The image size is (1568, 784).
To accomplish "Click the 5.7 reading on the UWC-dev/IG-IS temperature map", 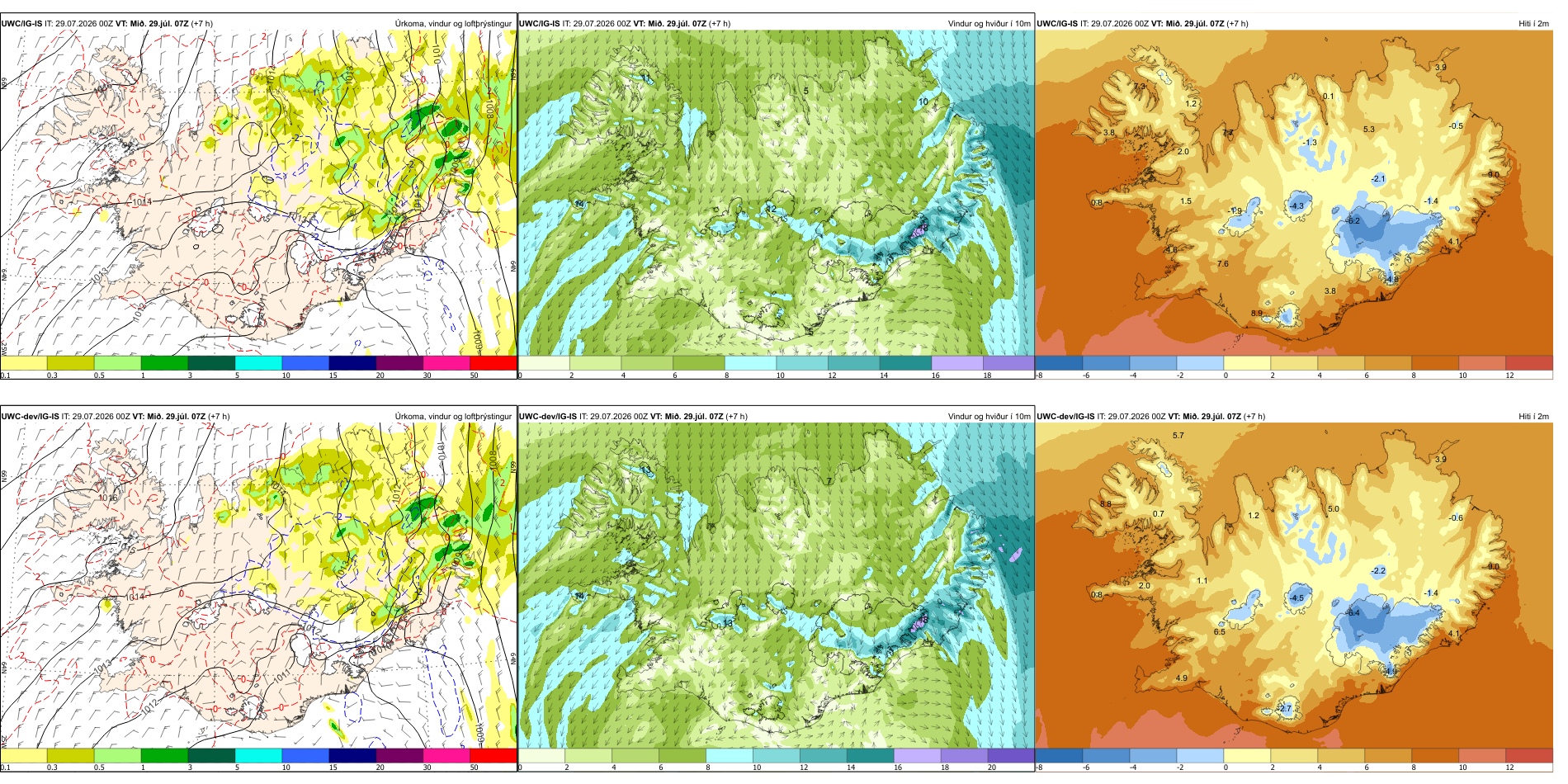I will point(1178,436).
